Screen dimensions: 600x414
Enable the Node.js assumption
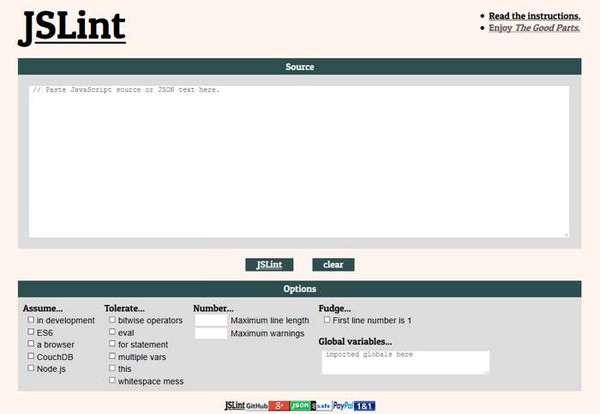(x=31, y=368)
